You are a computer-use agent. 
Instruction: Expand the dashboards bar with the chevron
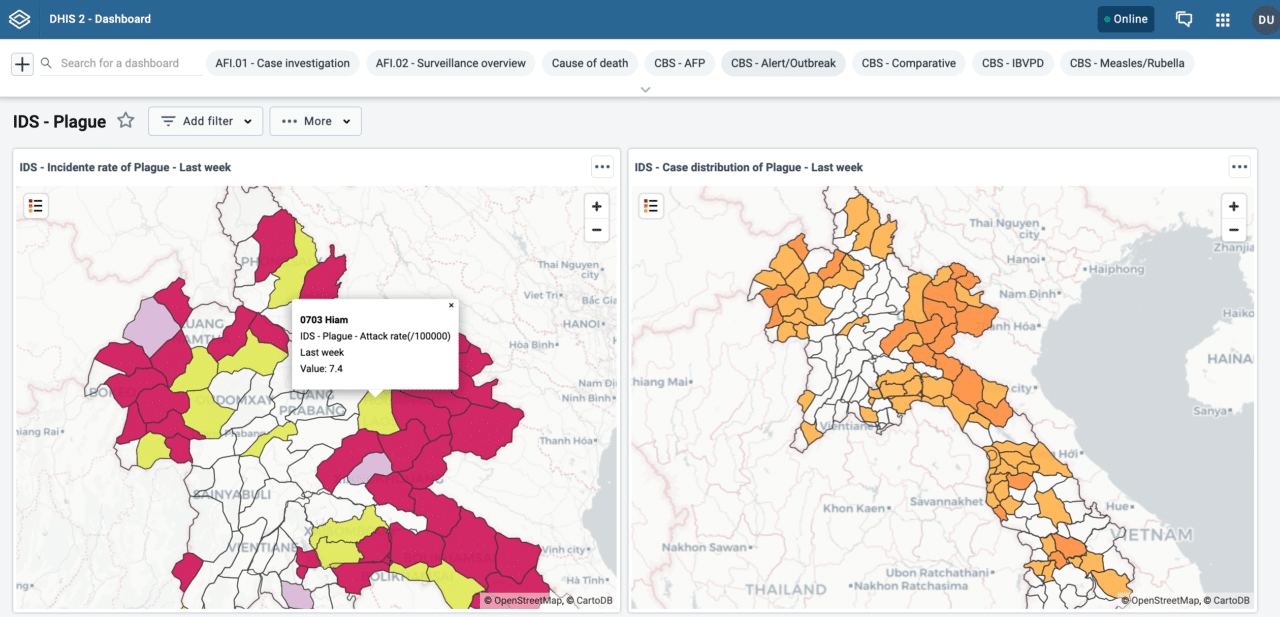click(x=645, y=89)
